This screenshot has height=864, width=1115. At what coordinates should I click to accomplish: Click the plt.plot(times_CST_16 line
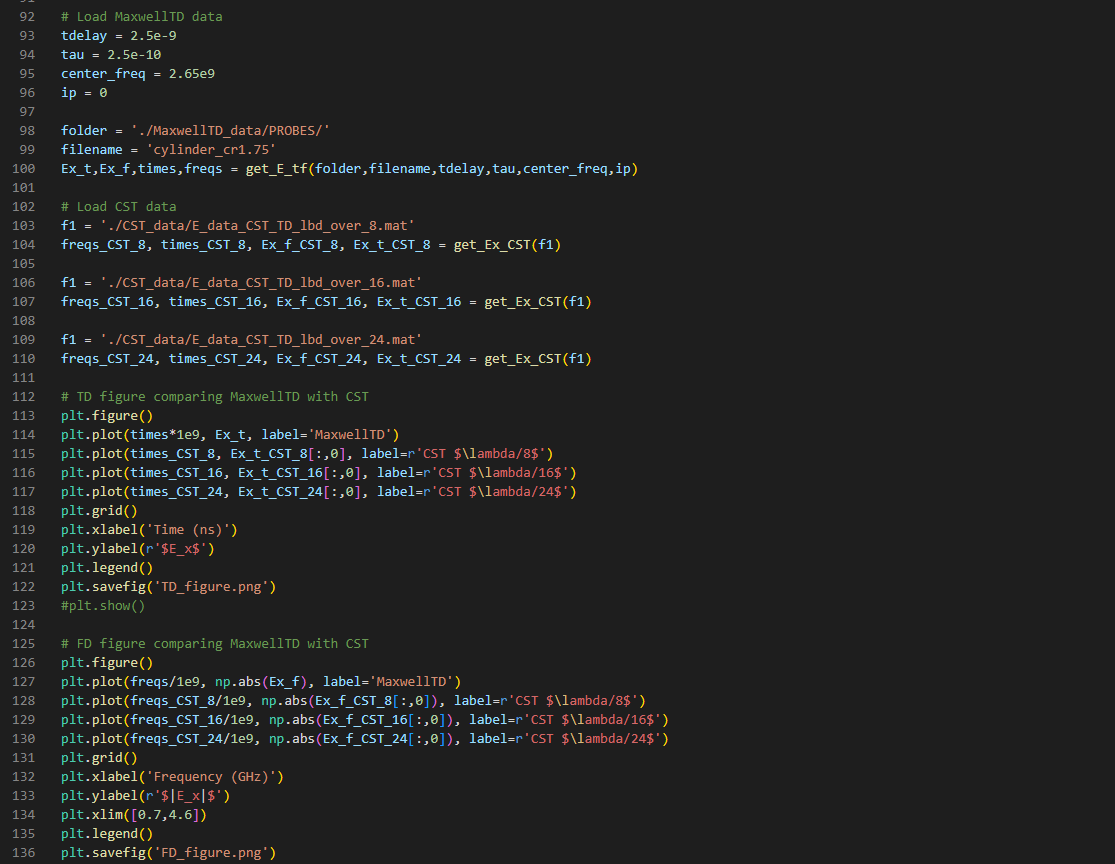point(319,473)
